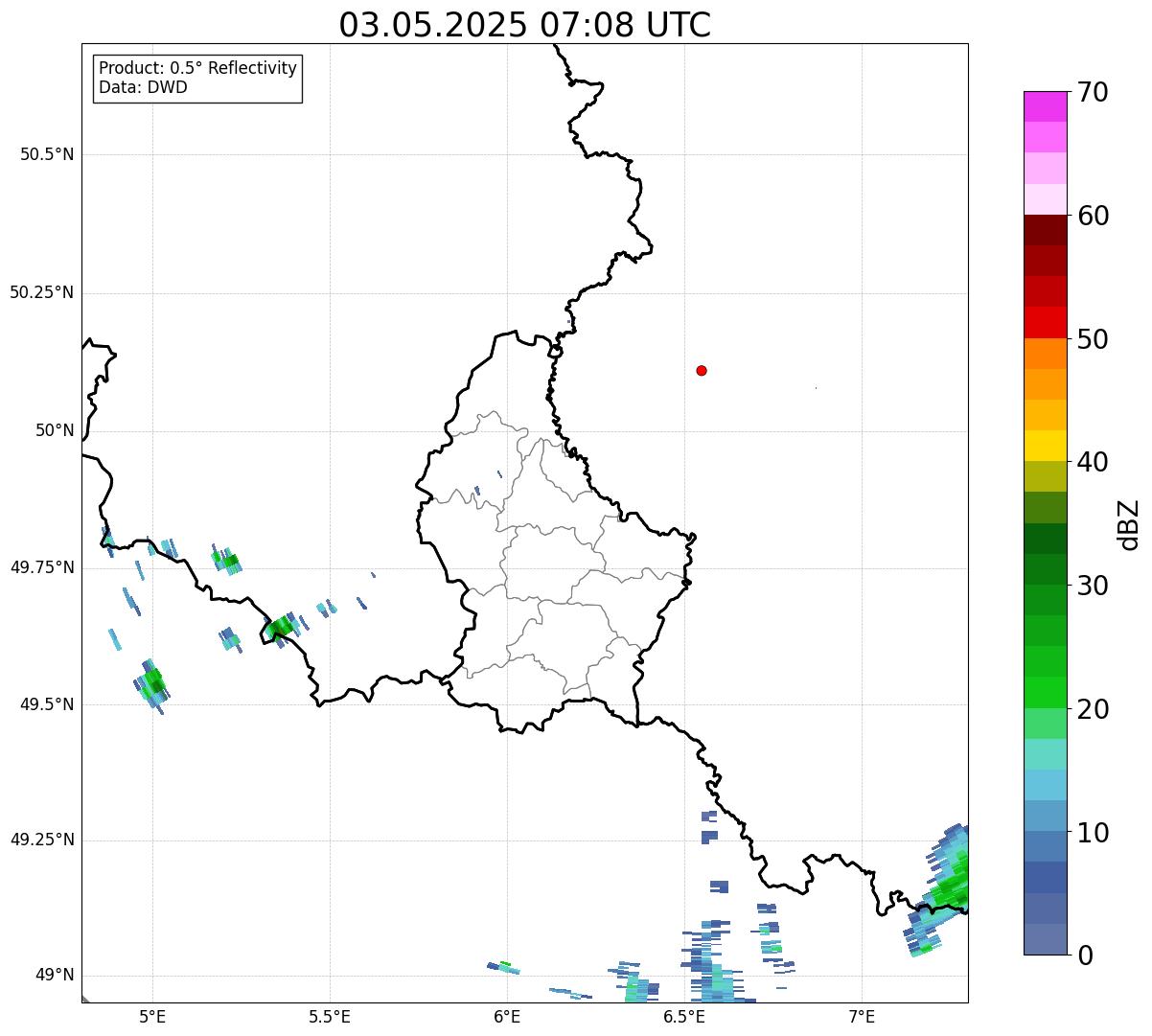1152x1036 pixels.
Task: Click the 49.25°N latitude label
Action: (x=42, y=840)
